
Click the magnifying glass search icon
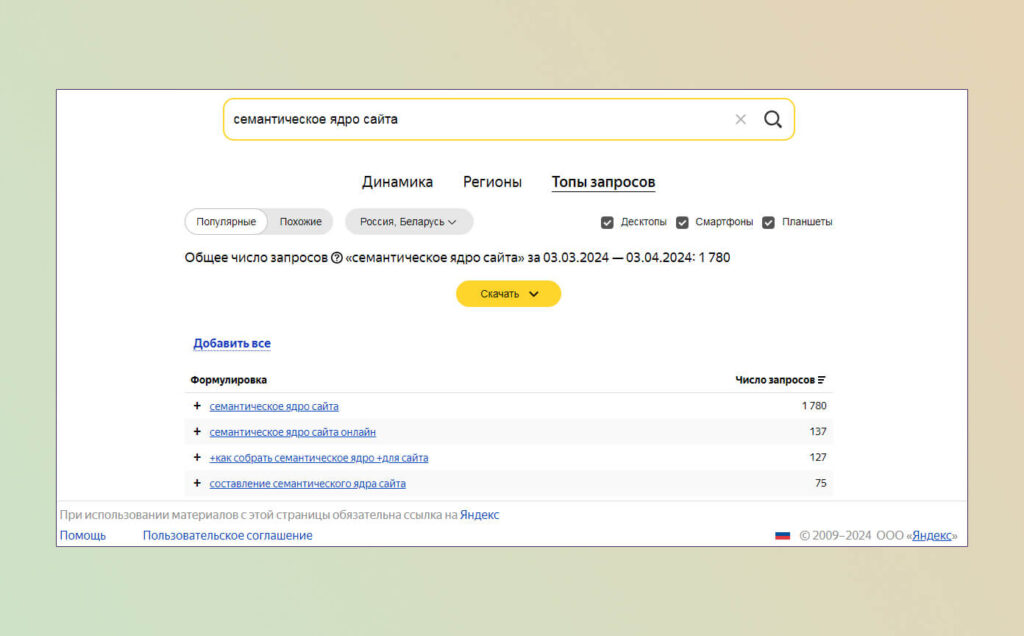(x=773, y=119)
